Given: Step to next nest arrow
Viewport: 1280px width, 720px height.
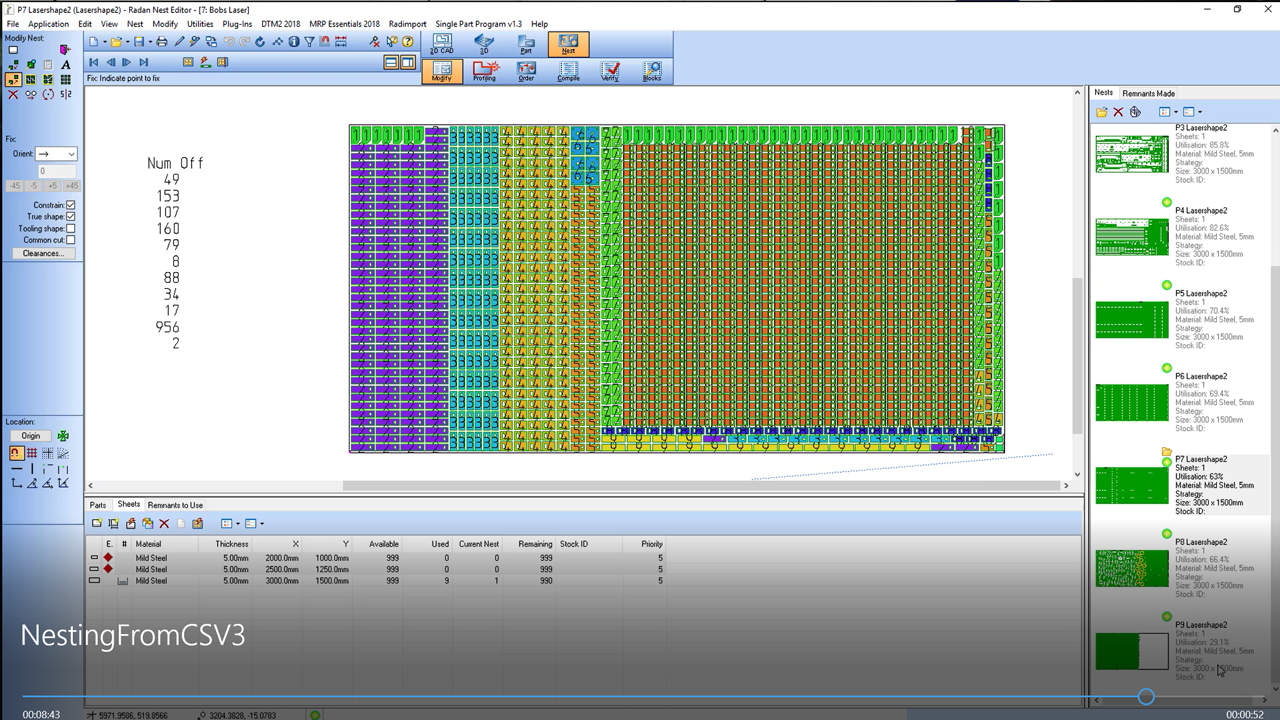Looking at the screenshot, I should pos(126,62).
